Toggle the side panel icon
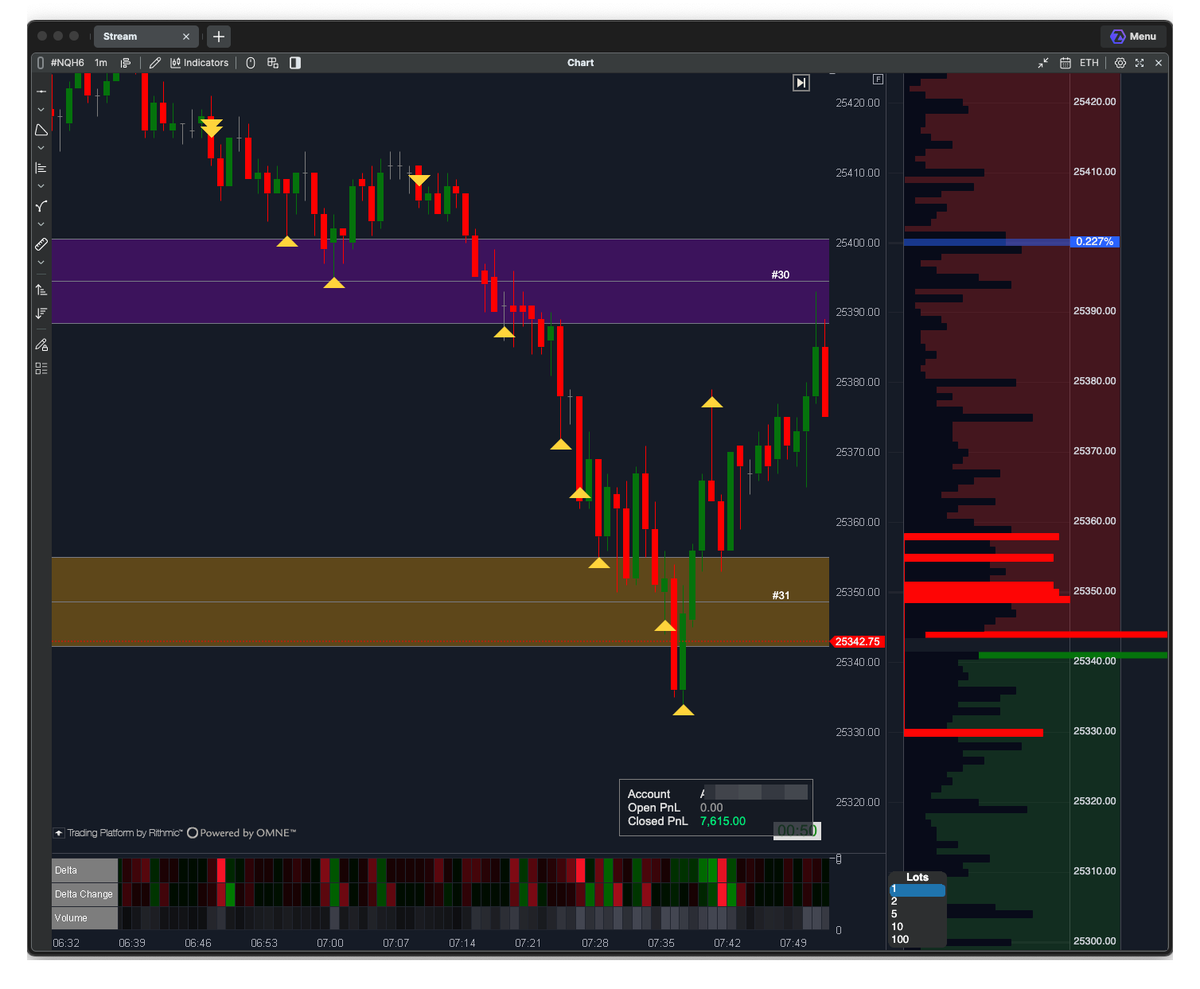 [x=295, y=62]
